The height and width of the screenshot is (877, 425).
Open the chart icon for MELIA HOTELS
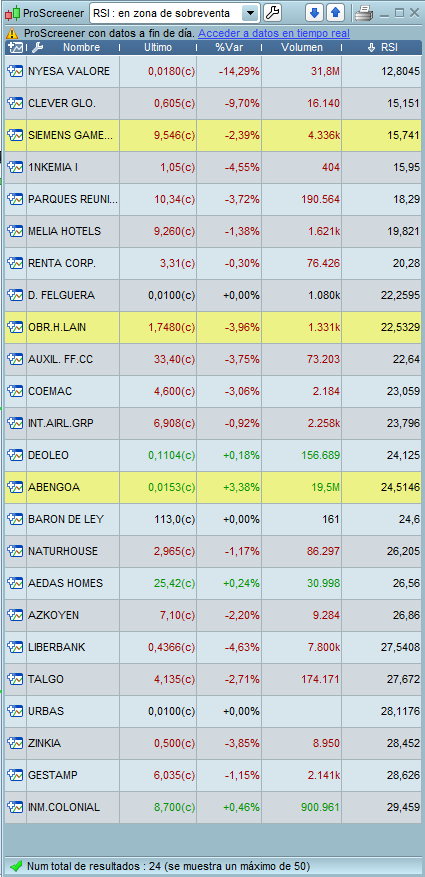point(15,231)
